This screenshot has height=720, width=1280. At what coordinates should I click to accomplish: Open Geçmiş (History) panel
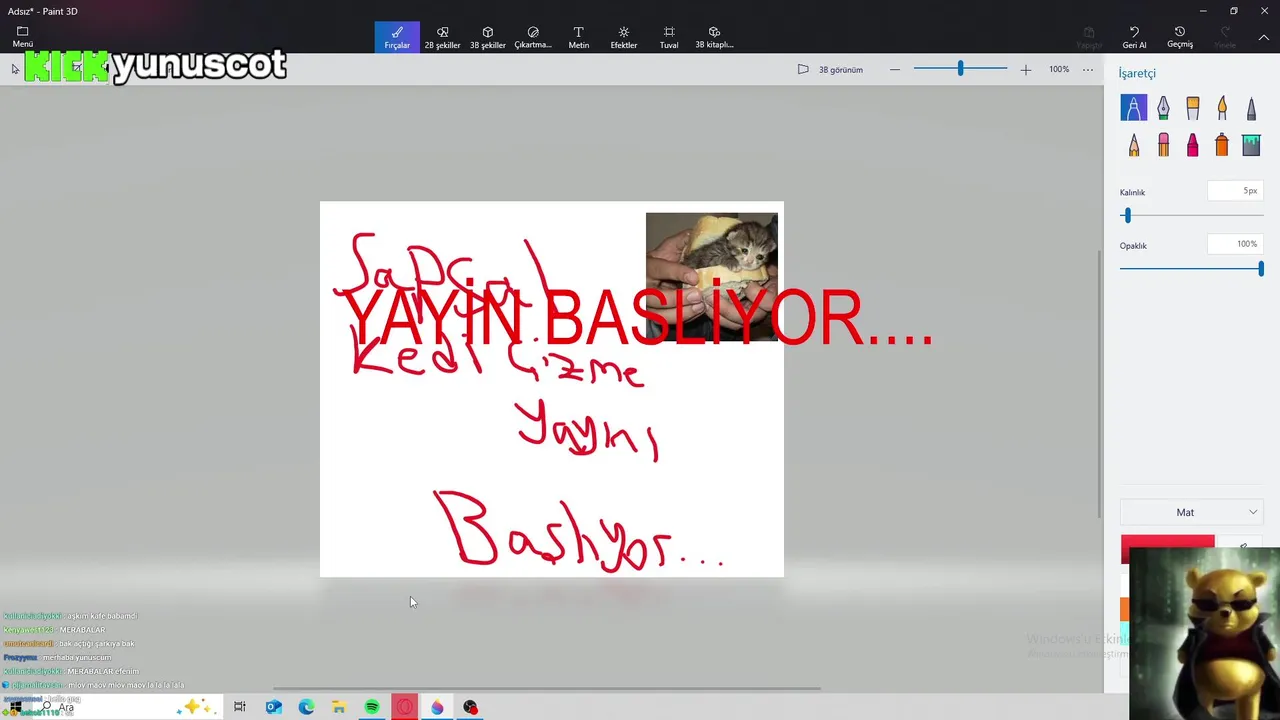1180,37
